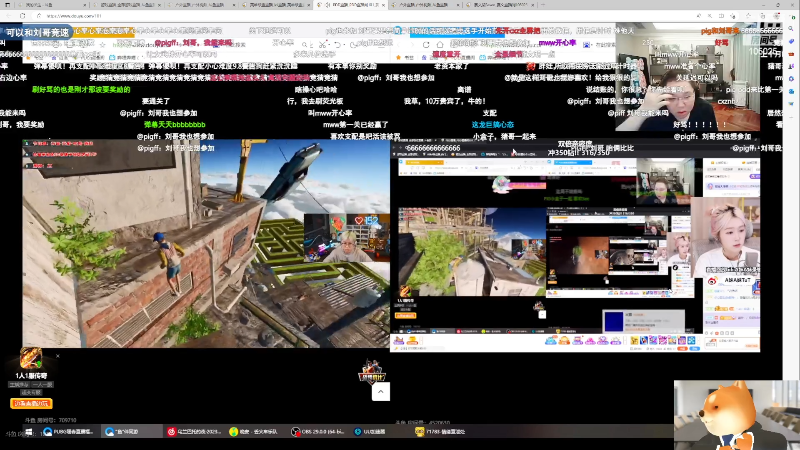Select the UU accelerator item in streamed taskbar
The width and height of the screenshot is (800, 450).
(371, 432)
